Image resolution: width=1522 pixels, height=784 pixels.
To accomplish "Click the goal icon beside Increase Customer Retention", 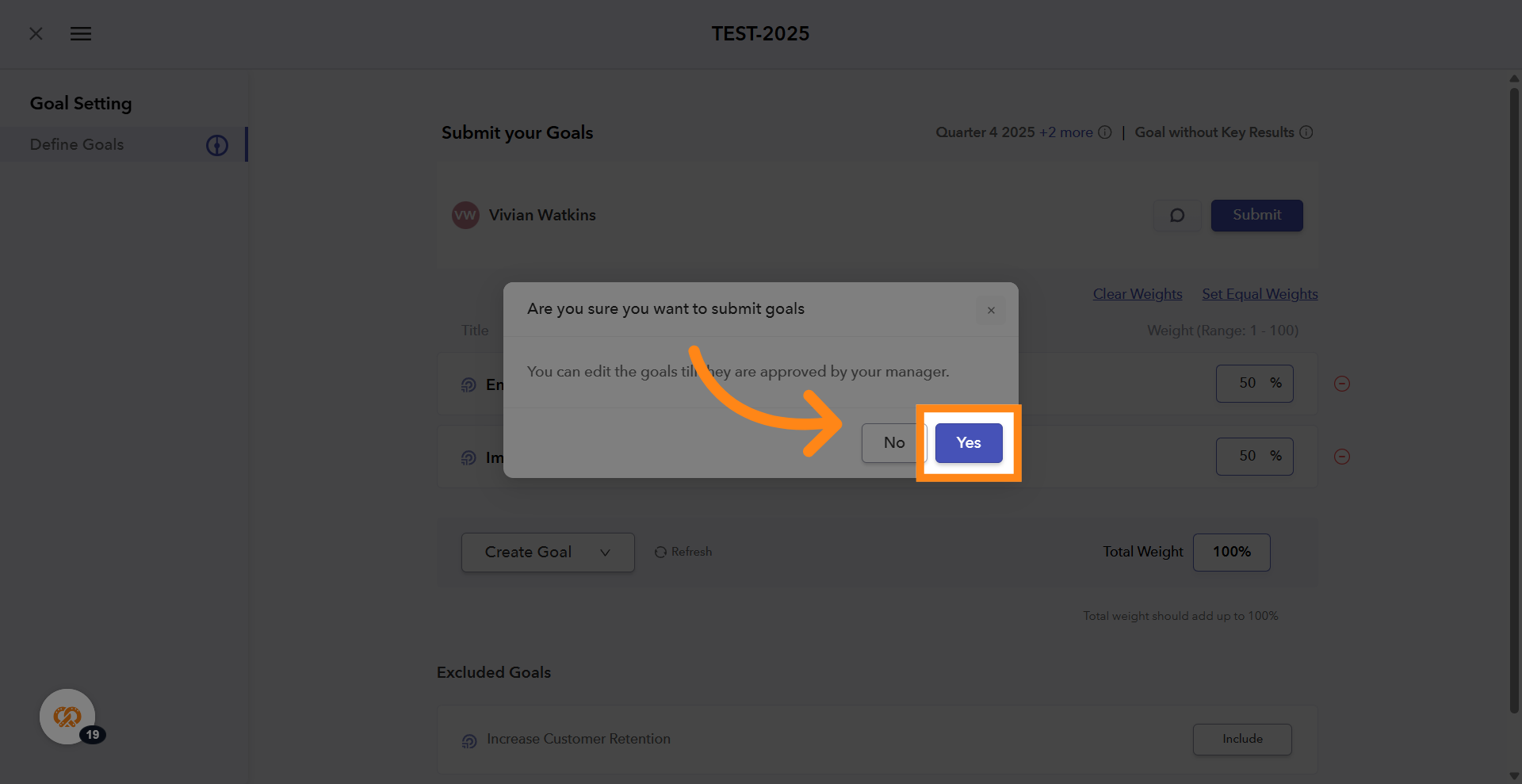I will (468, 740).
